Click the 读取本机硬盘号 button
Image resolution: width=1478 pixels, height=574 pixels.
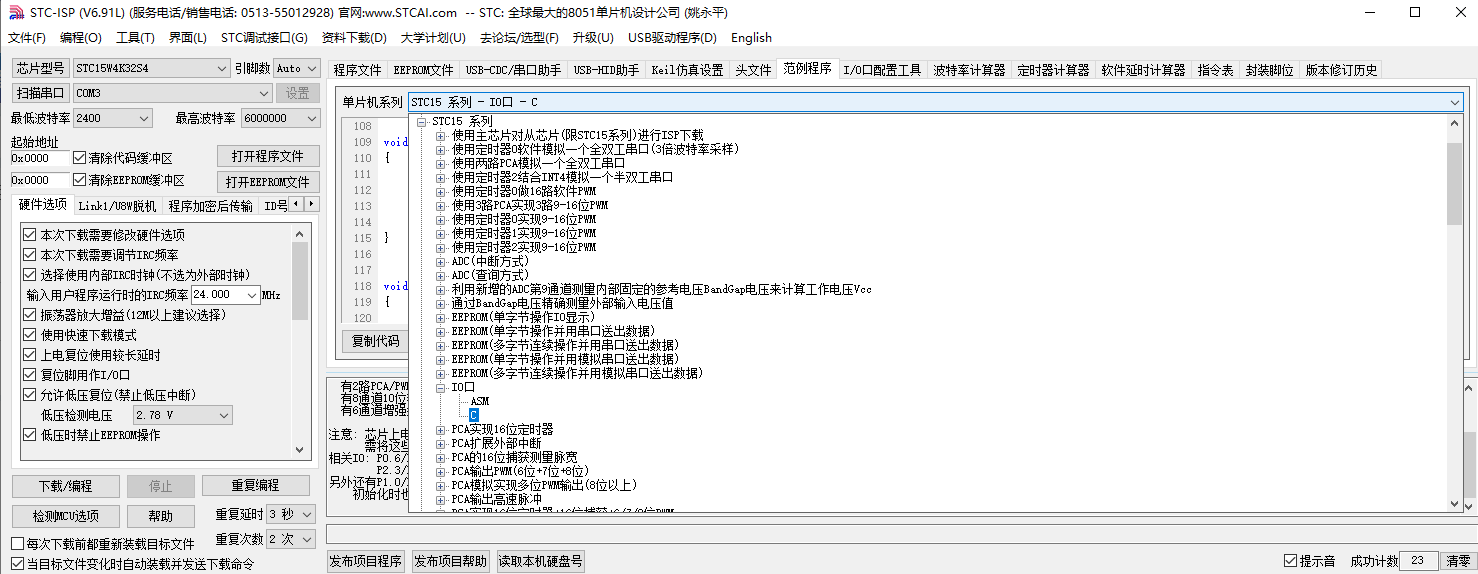(540, 561)
